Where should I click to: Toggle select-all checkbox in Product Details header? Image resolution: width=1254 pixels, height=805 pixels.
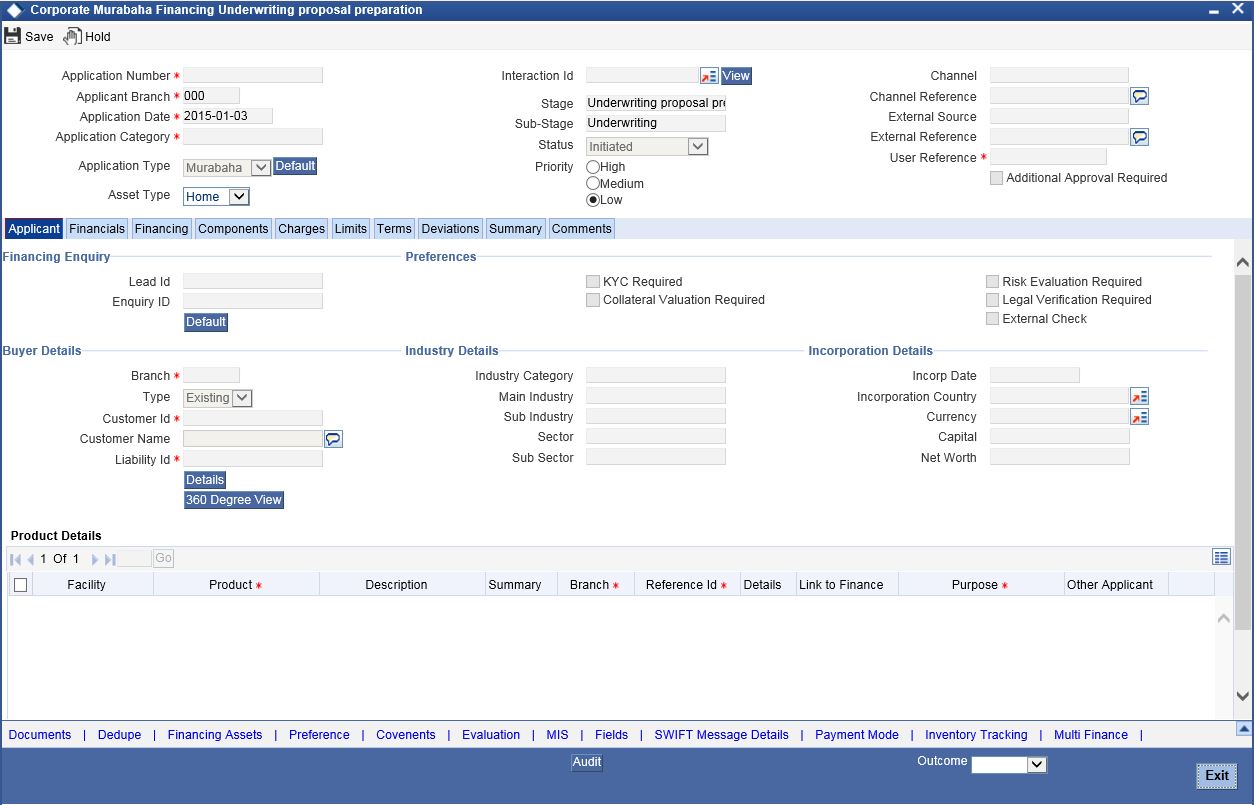tap(20, 585)
